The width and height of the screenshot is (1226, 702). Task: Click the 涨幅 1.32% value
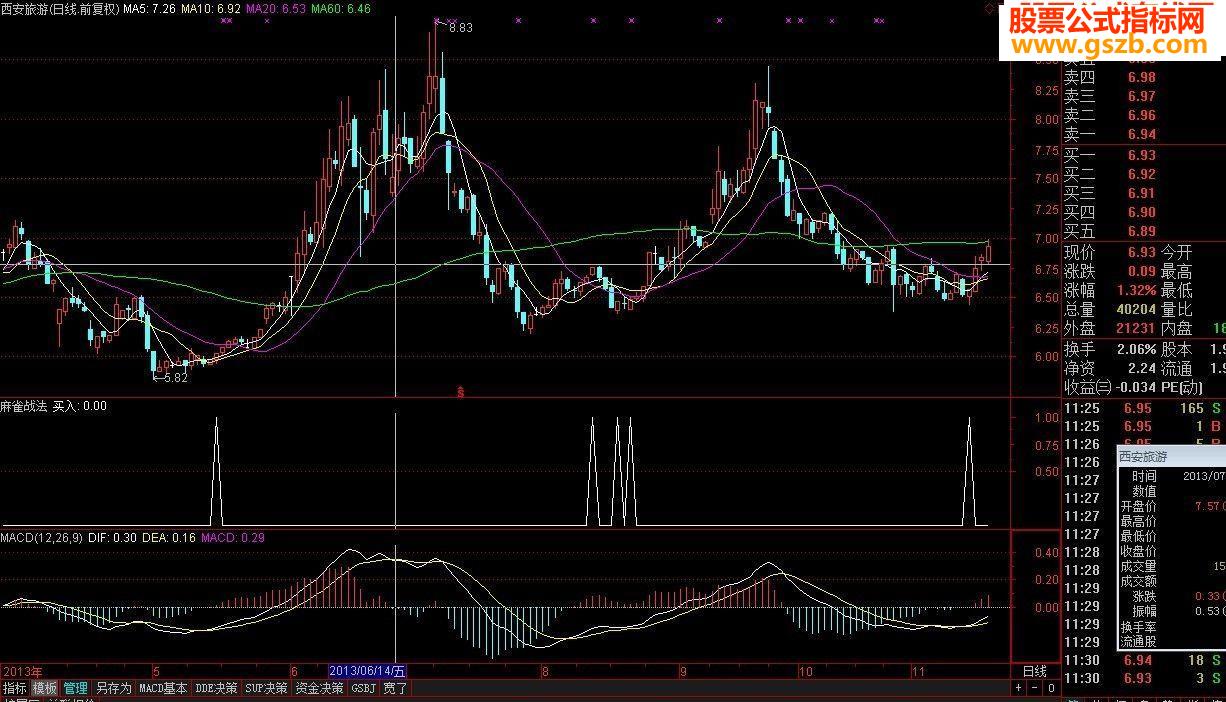(x=1137, y=290)
